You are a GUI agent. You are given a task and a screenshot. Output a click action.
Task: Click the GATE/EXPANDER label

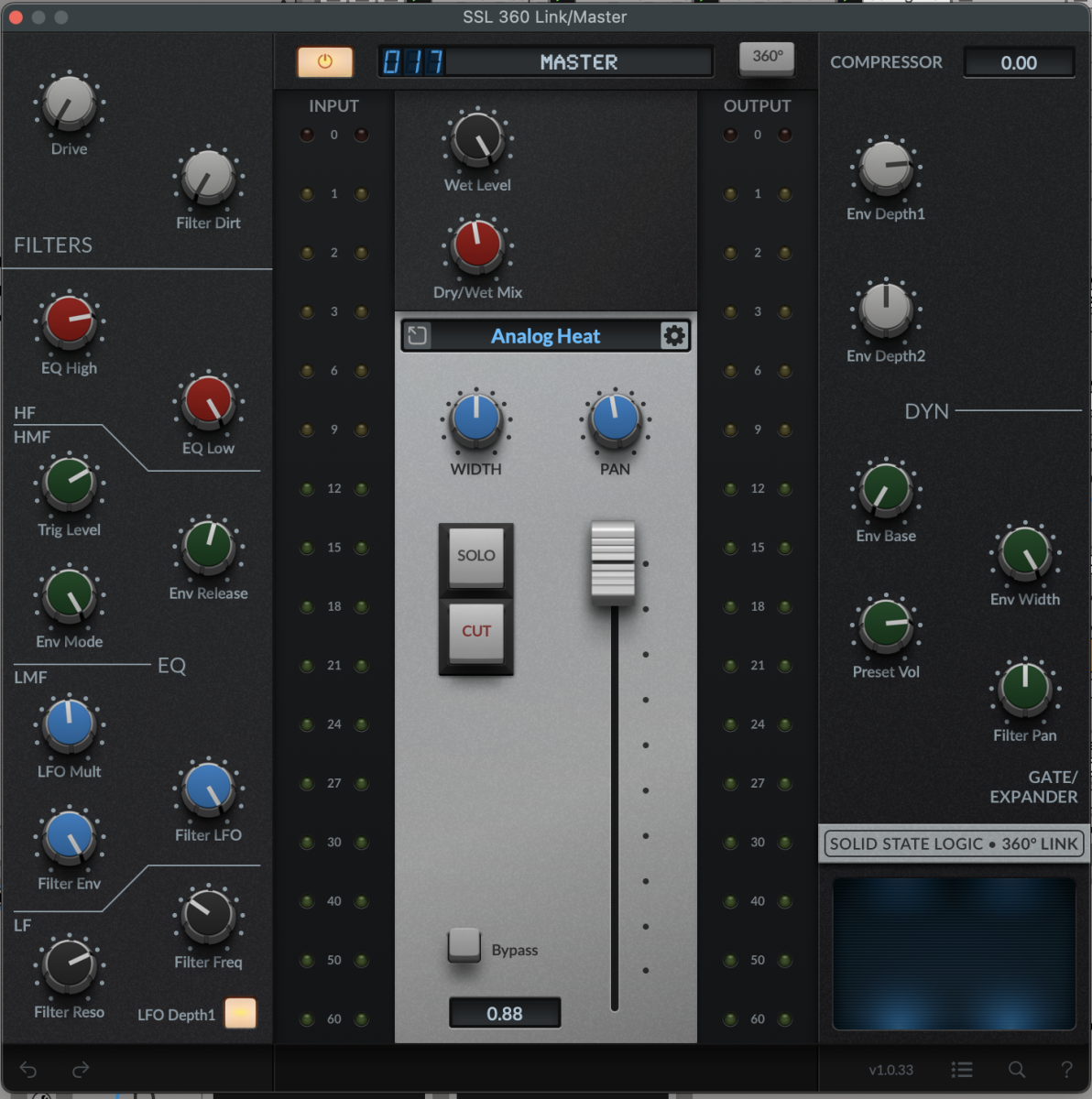[1034, 787]
